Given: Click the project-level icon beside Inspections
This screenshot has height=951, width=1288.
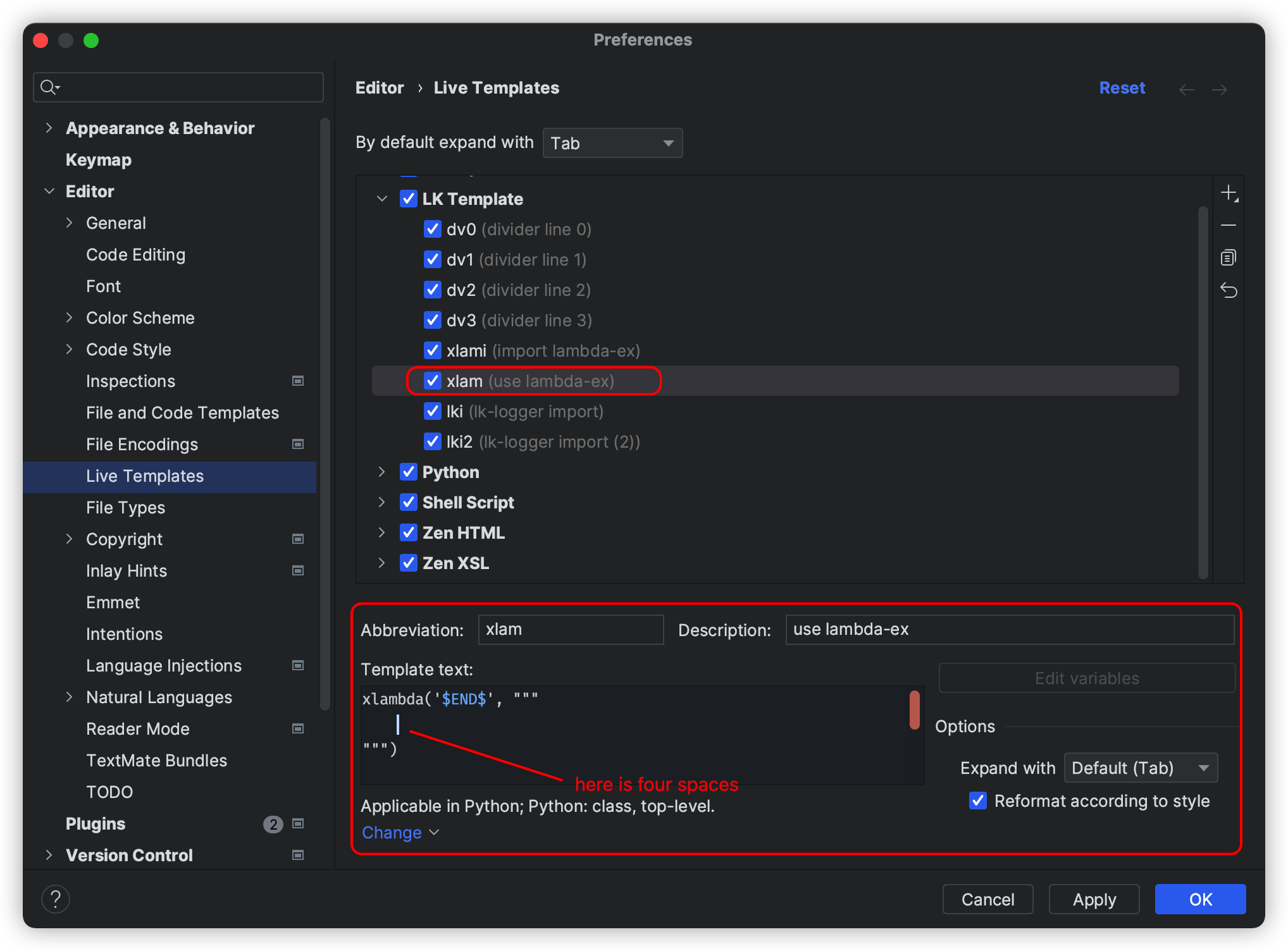Looking at the screenshot, I should coord(297,381).
